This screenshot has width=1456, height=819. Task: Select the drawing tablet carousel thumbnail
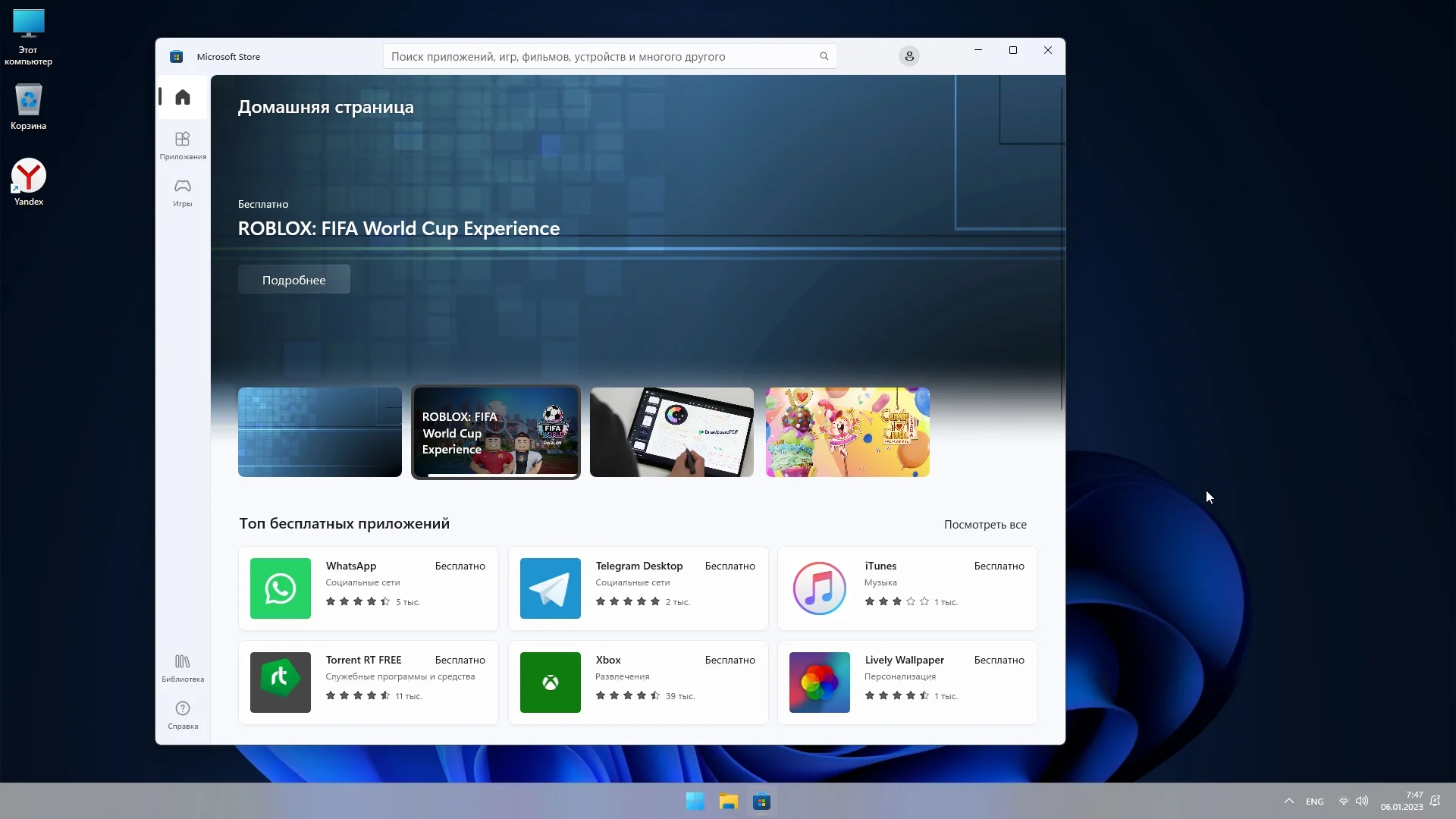click(671, 432)
